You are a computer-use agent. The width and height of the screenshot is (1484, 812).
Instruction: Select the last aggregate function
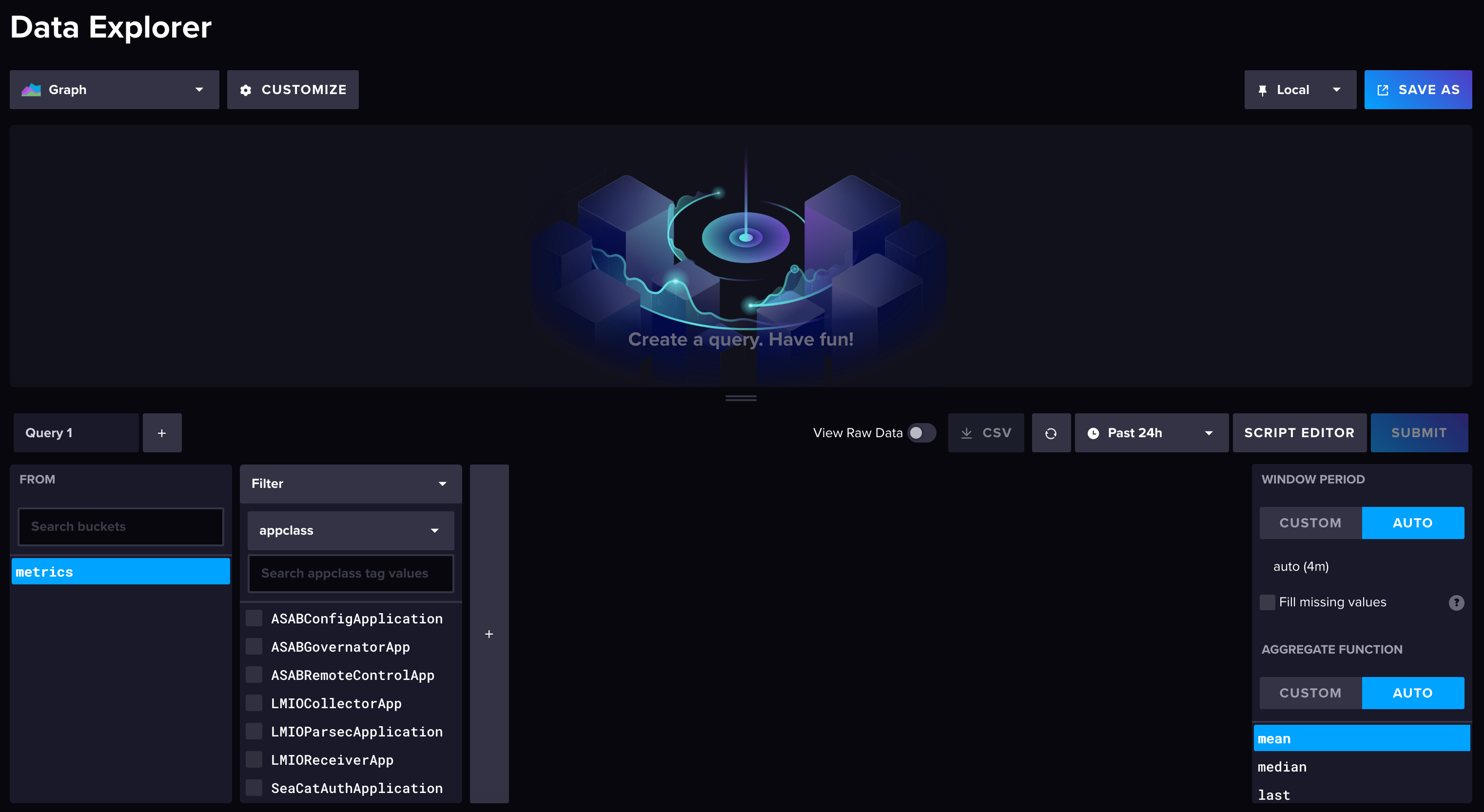[x=1362, y=795]
